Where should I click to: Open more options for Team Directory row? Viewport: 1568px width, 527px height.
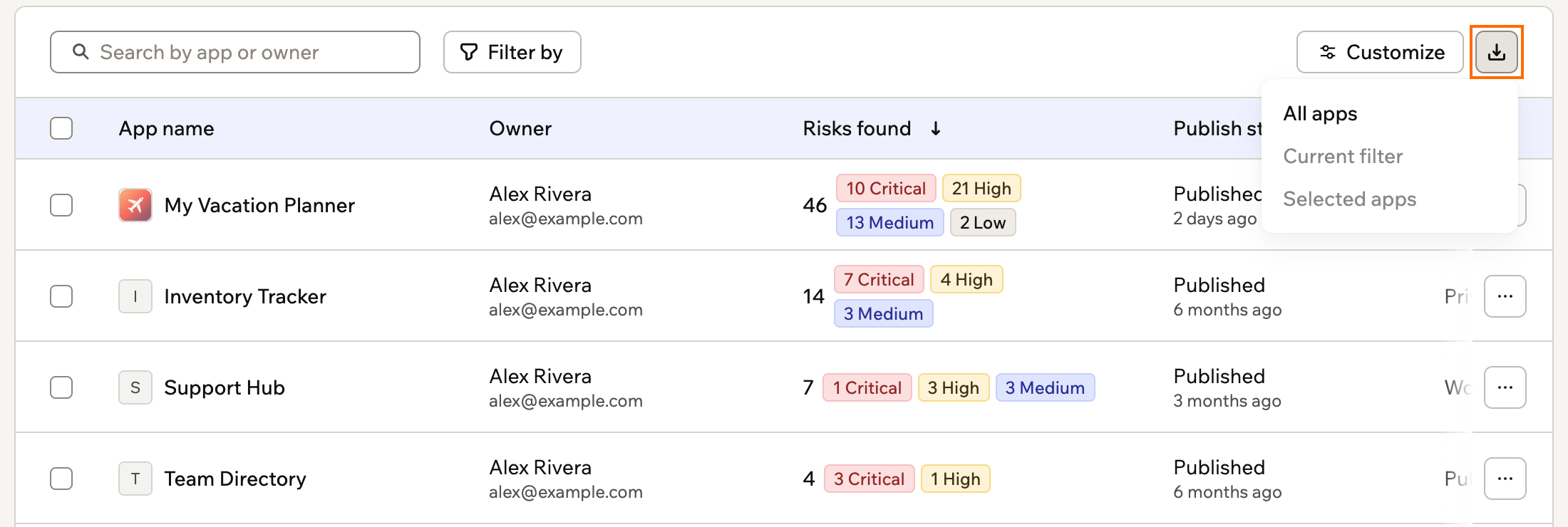1505,479
